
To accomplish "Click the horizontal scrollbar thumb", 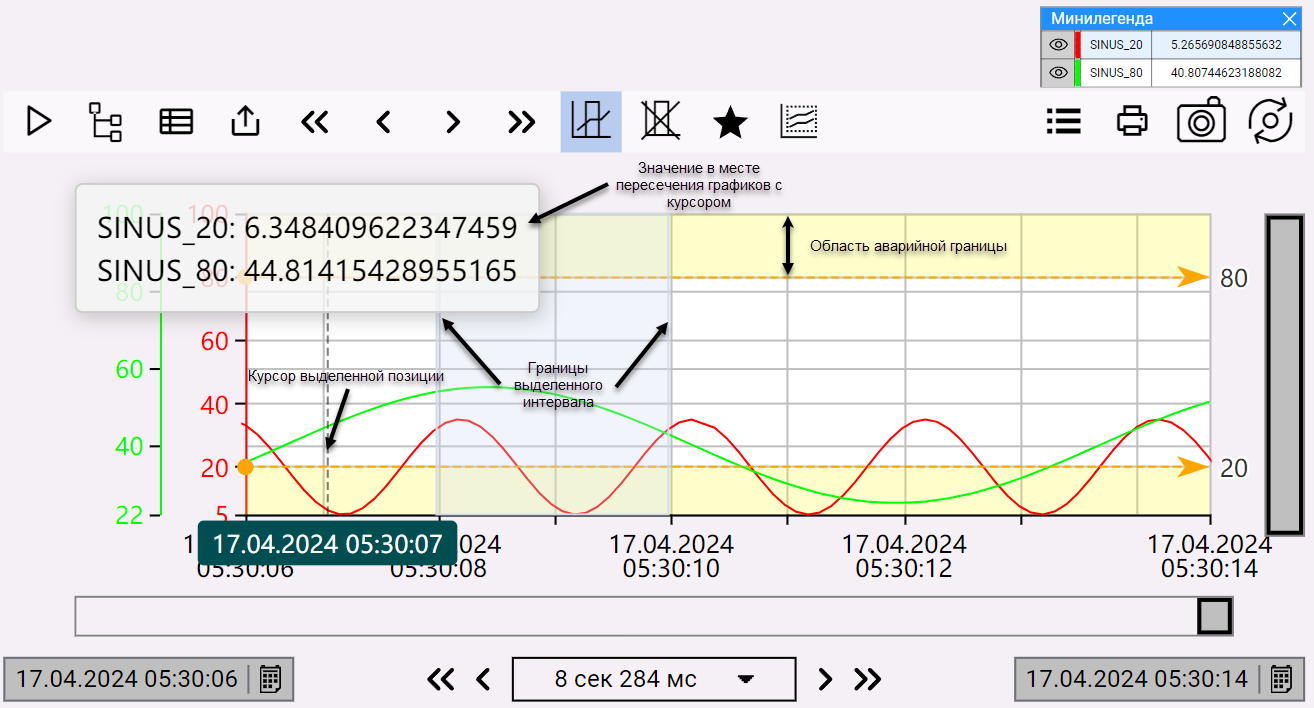I will pos(1215,616).
